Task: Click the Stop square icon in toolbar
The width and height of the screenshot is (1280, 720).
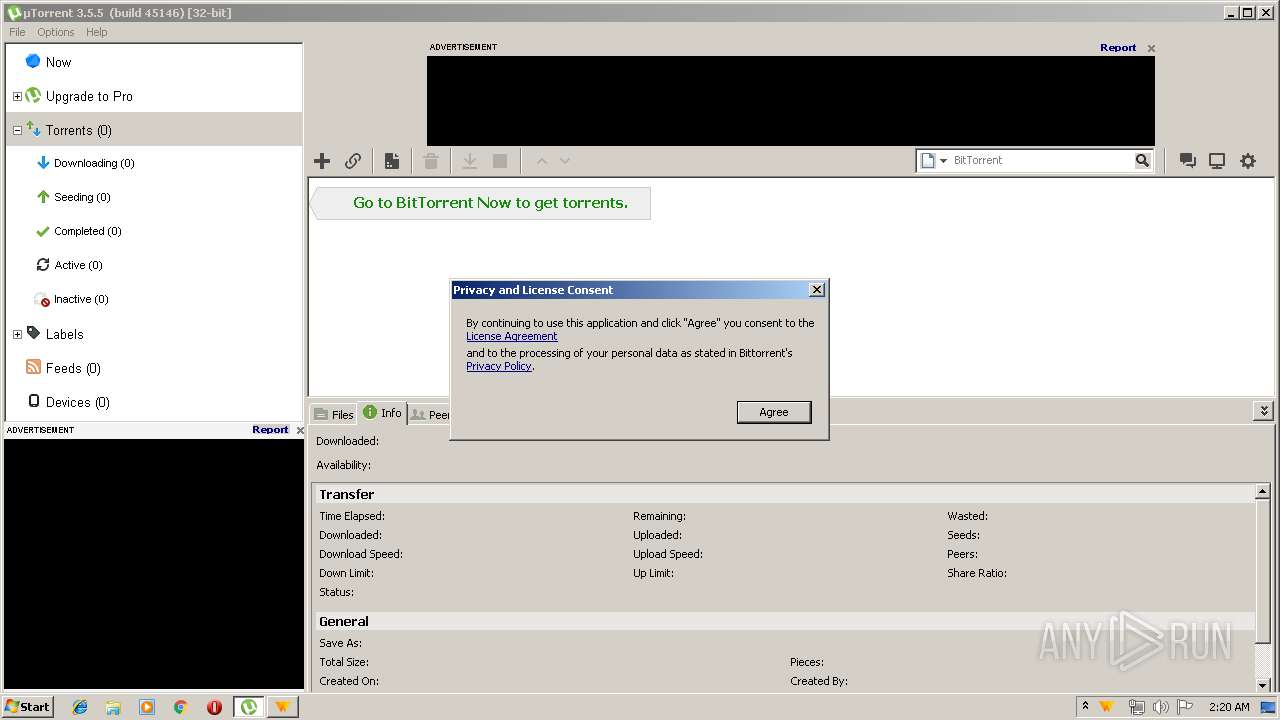Action: click(x=500, y=161)
